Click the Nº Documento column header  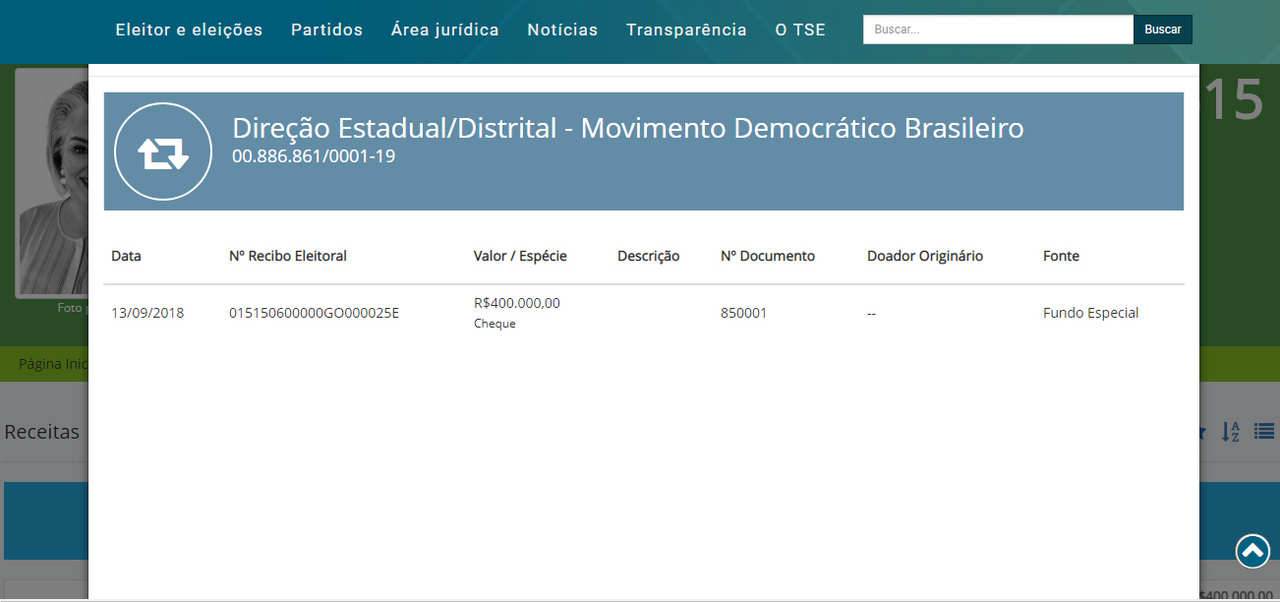(768, 256)
